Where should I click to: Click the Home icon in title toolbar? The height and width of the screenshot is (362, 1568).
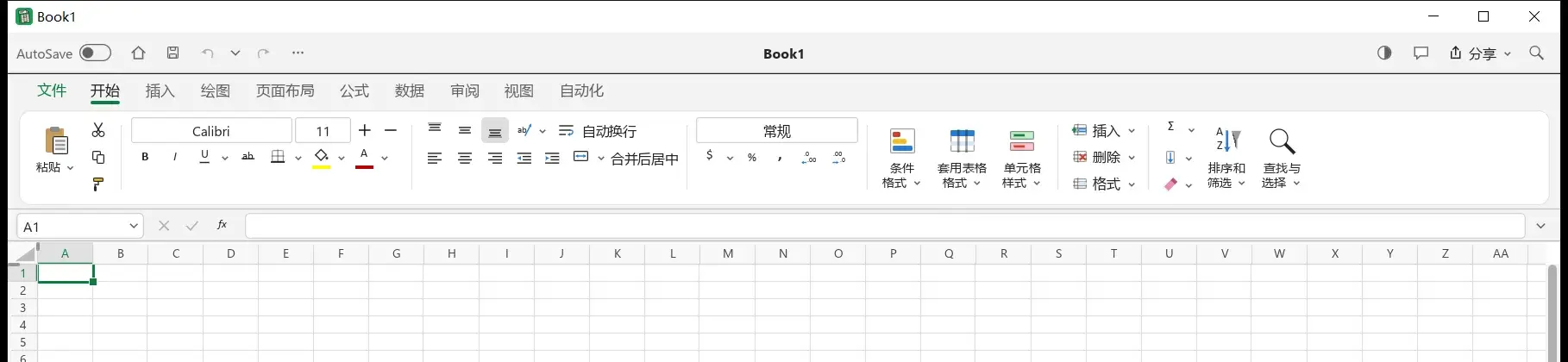(138, 53)
